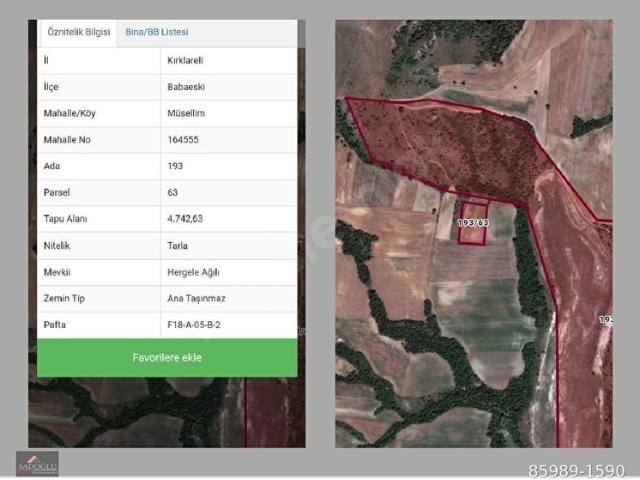The height and width of the screenshot is (480, 640).
Task: Click the Favorilere ekle button
Action: pyautogui.click(x=167, y=358)
